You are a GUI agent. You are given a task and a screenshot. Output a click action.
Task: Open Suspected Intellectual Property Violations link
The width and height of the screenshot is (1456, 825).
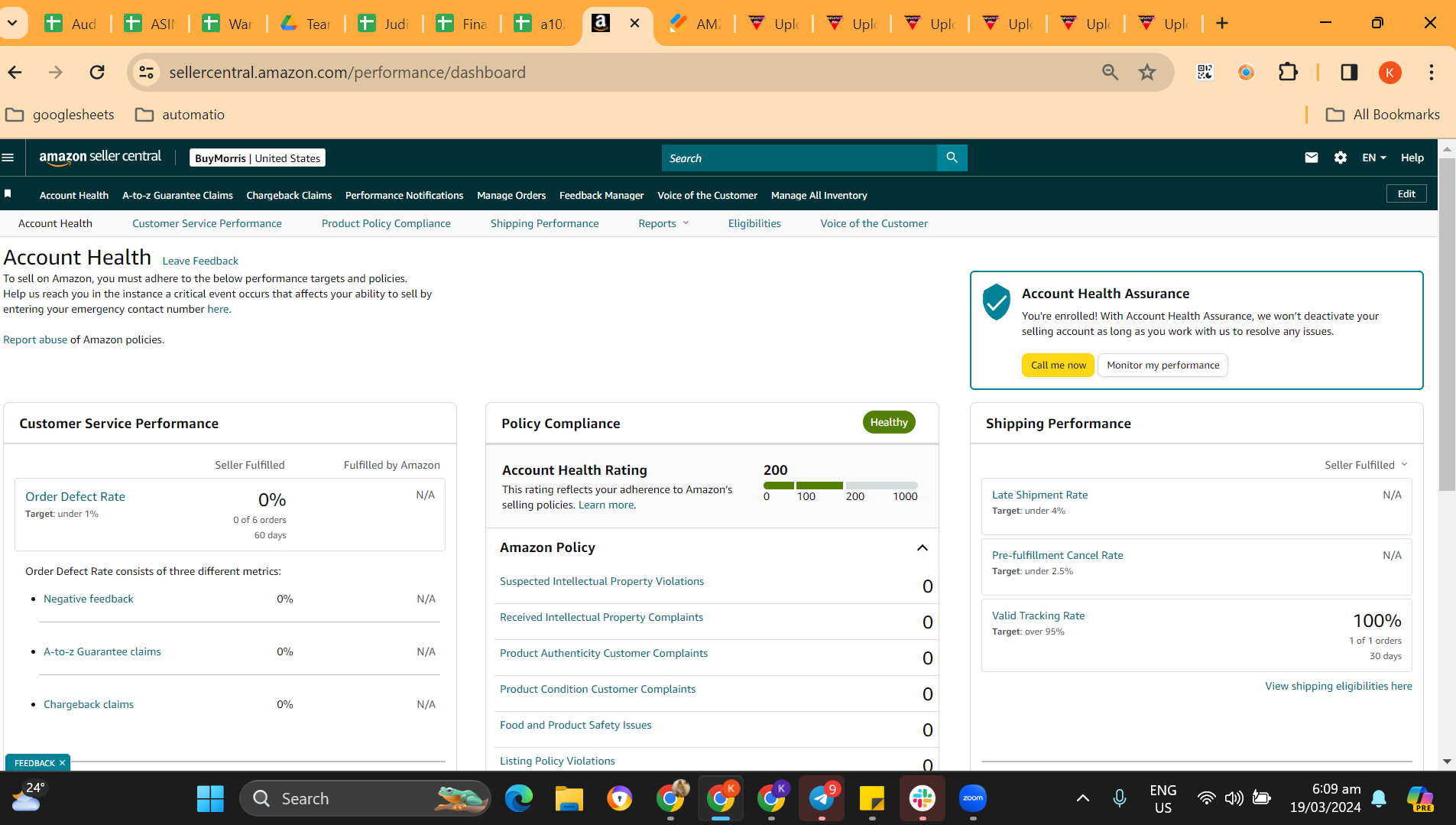[602, 581]
